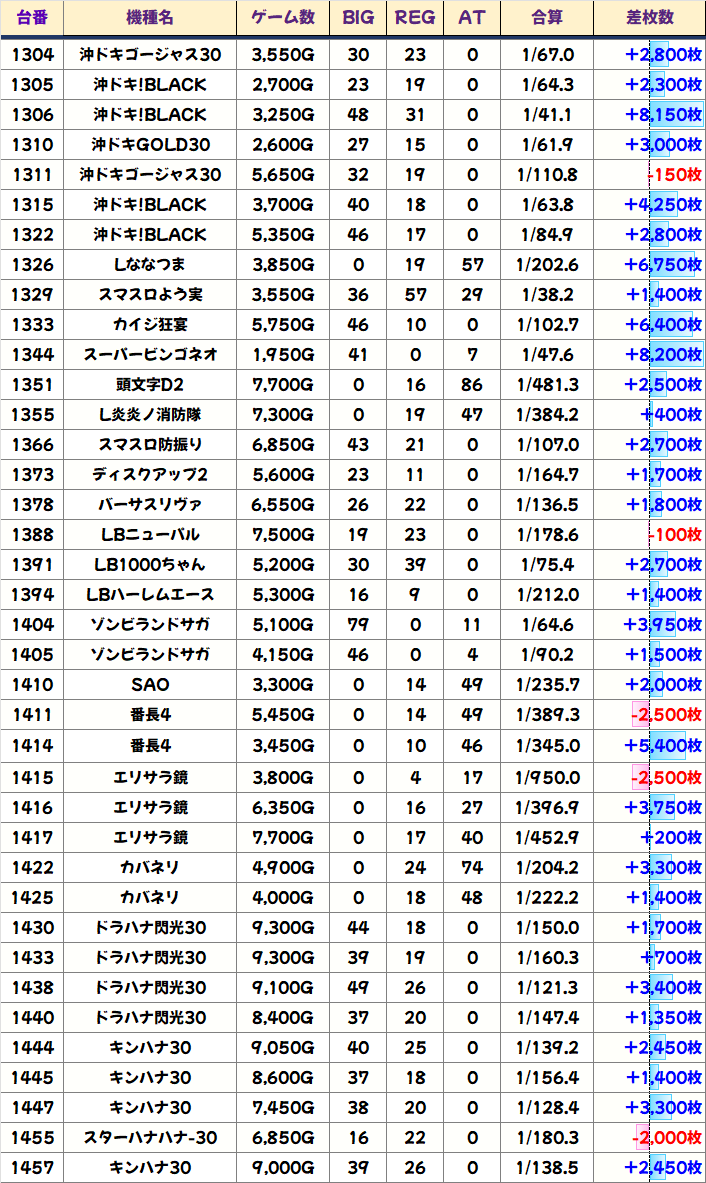Click LBハーレムエース machine name

[x=150, y=595]
